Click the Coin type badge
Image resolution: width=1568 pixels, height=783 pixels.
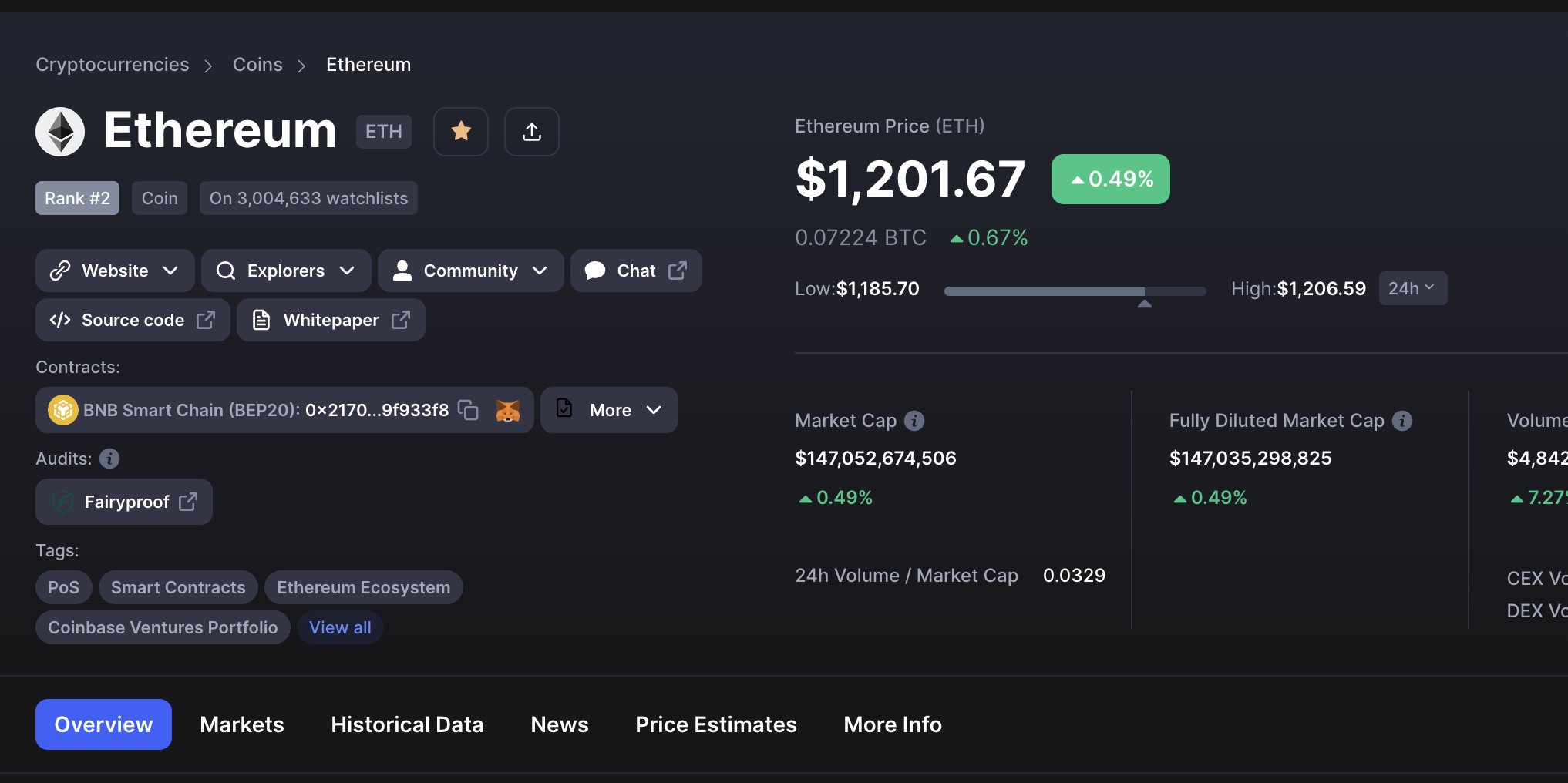tap(160, 198)
